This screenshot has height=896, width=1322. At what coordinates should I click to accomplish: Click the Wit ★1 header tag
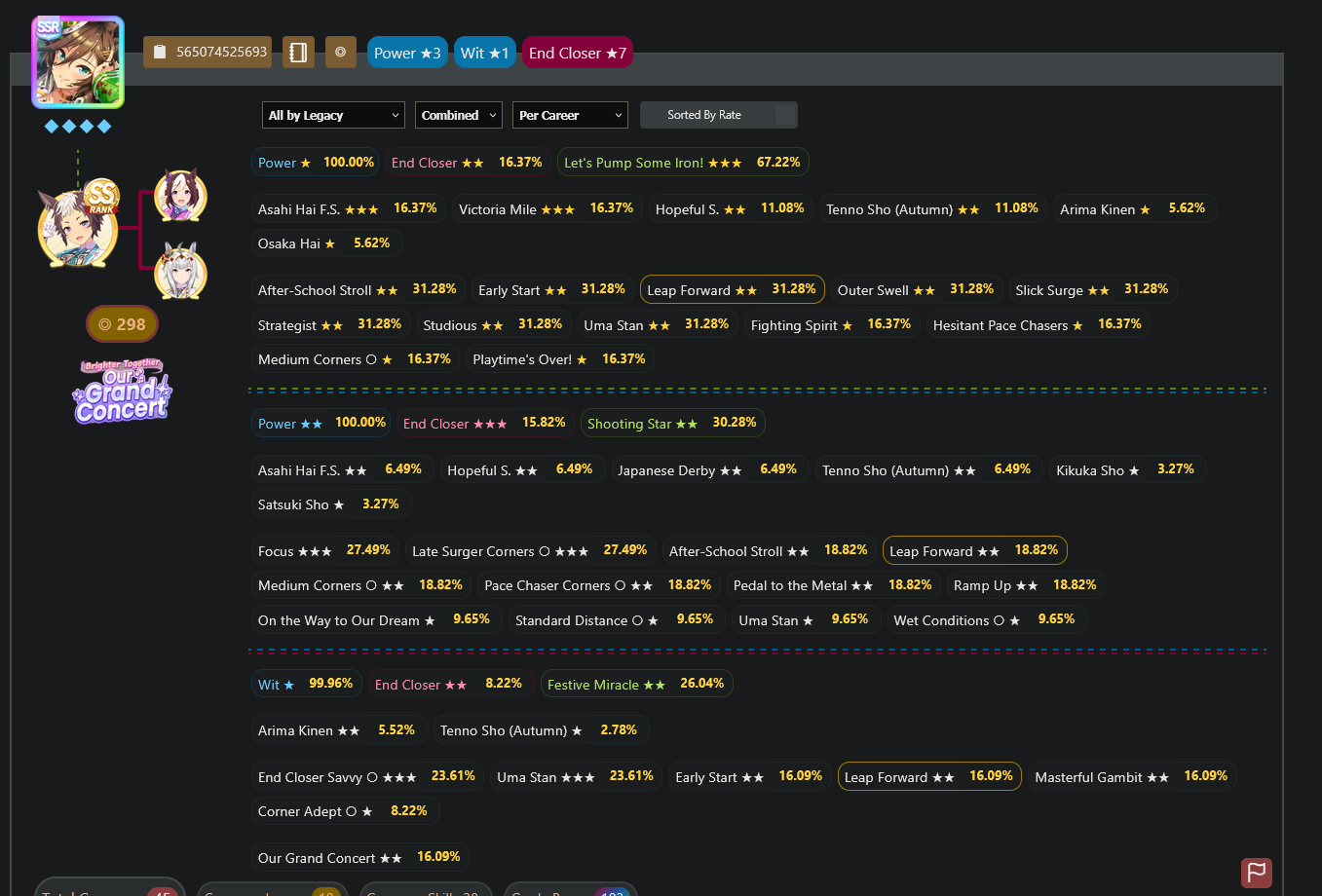coord(485,53)
